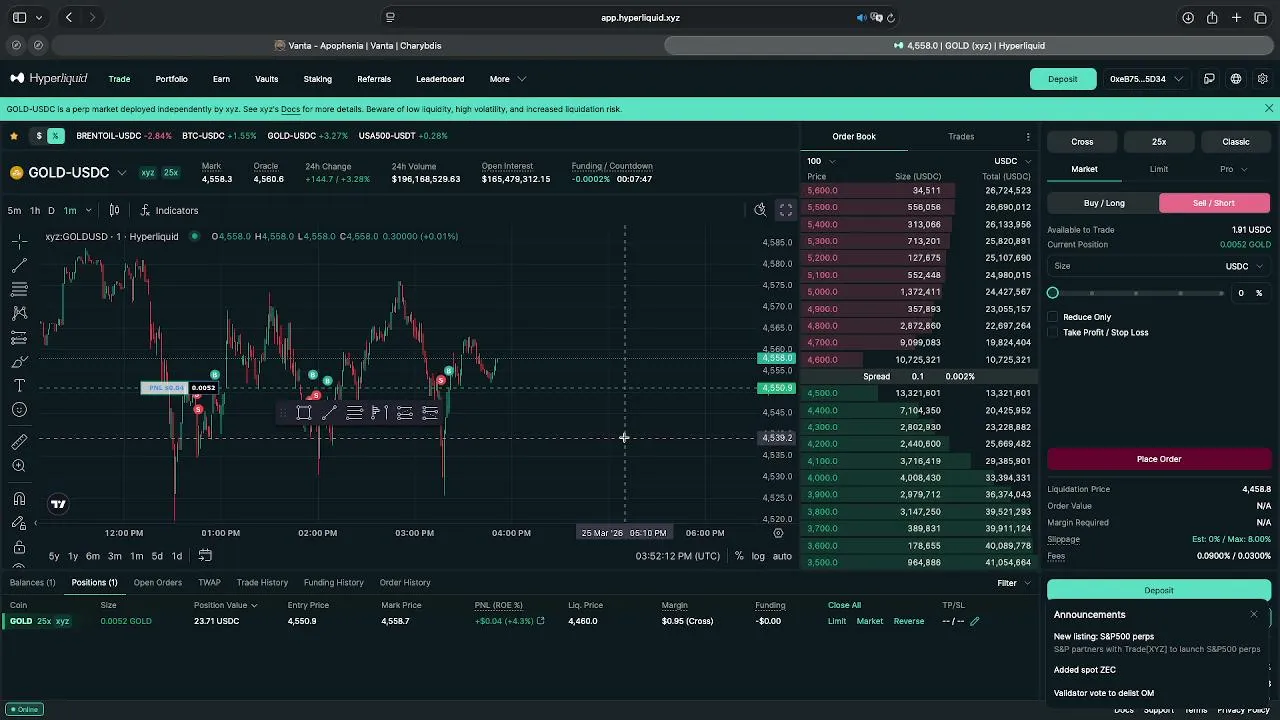Open the wallet address 0xeB75...5D34 dropdown
The image size is (1280, 720).
1146,79
